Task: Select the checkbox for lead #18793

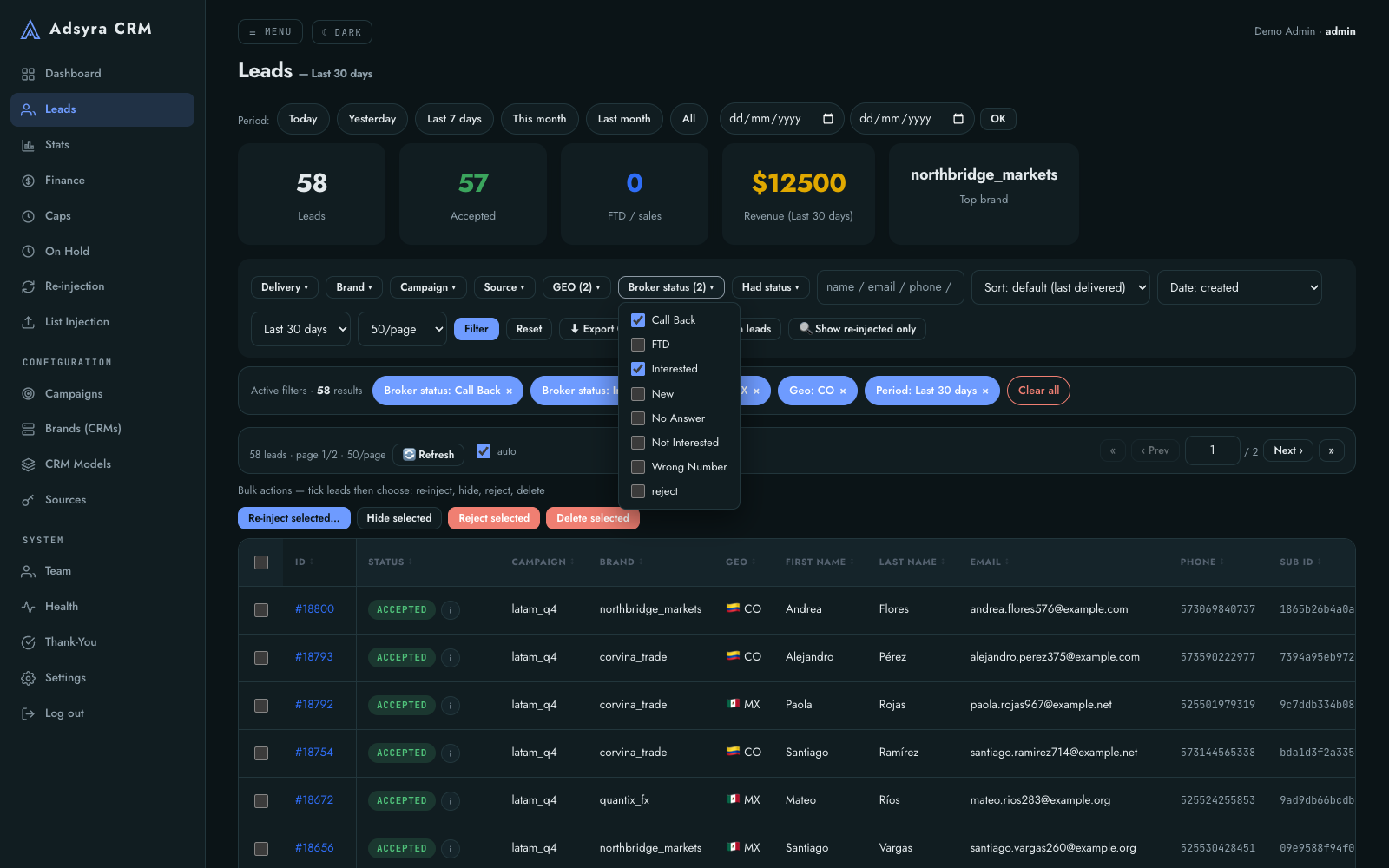Action: click(261, 658)
